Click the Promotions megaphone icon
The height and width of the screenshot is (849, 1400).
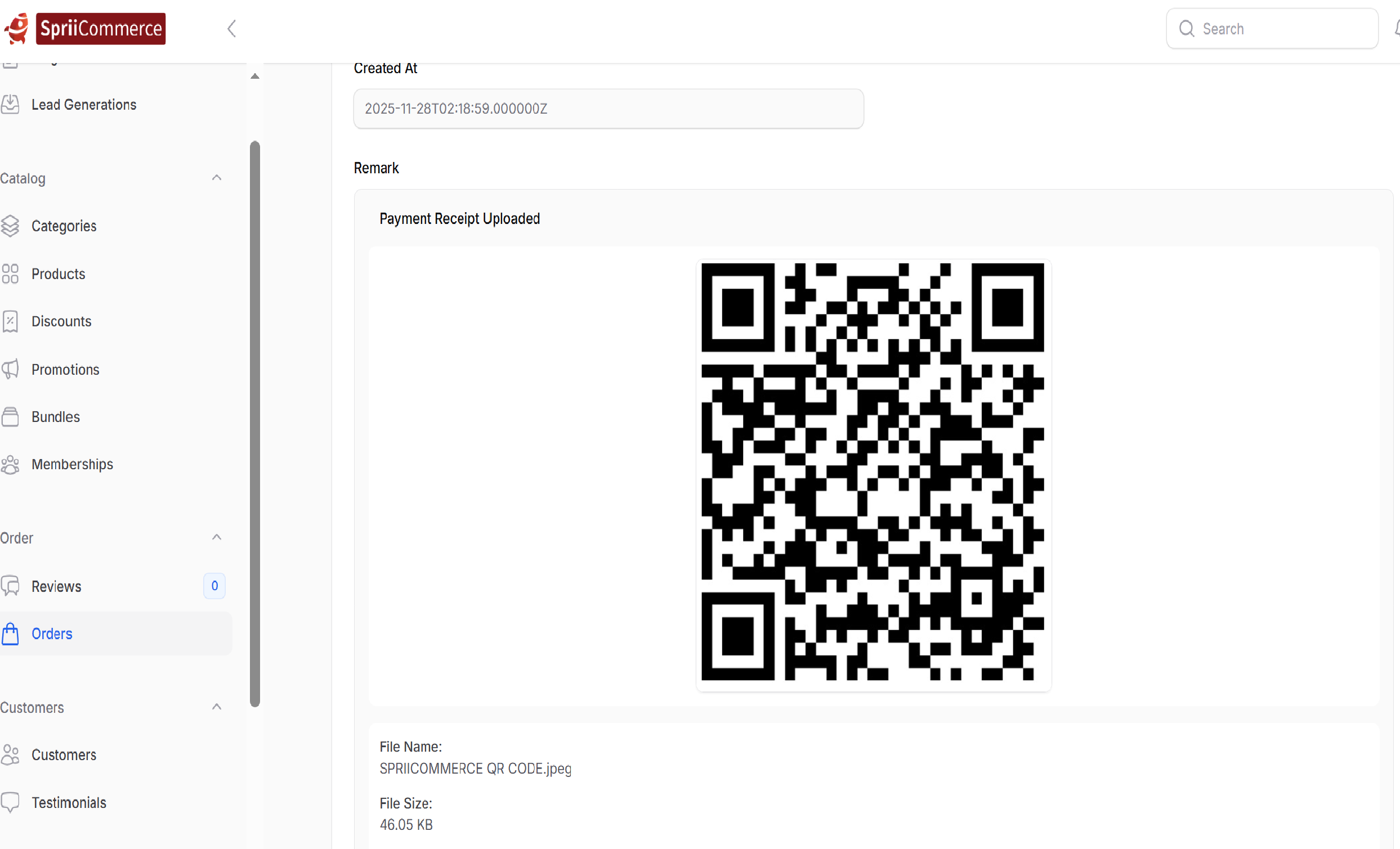(x=10, y=369)
